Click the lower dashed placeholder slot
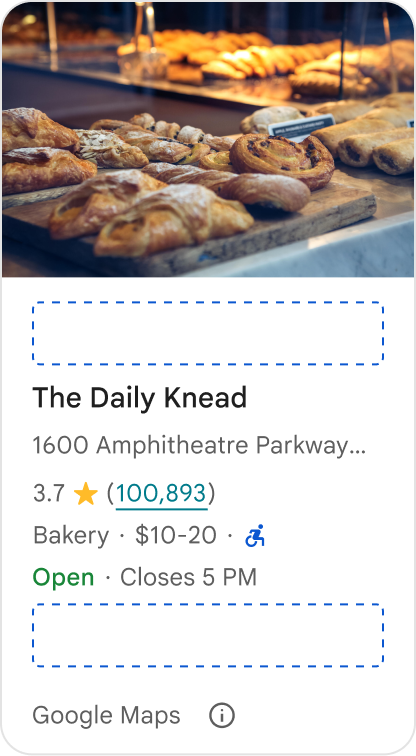Viewport: 416px width, 756px height. click(x=208, y=635)
